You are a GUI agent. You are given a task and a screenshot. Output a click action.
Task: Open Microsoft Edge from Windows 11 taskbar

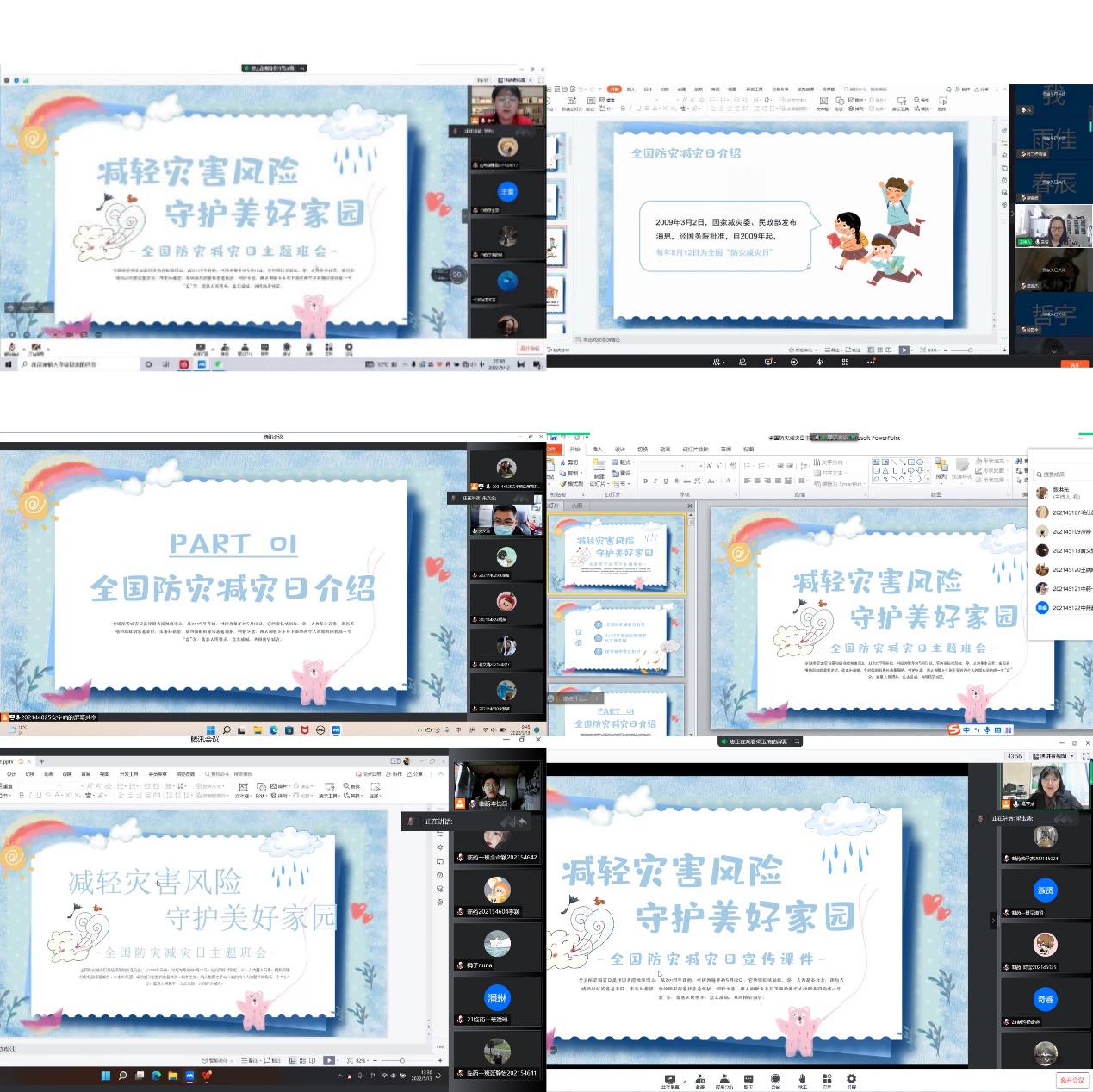pos(156,1076)
